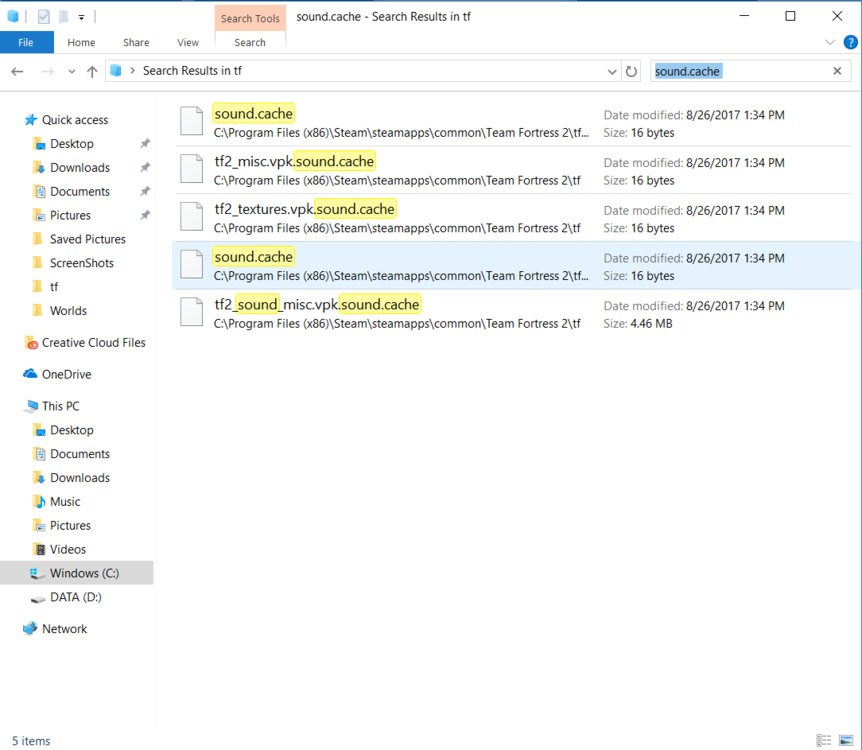Click file icon of tf2_textures.vpk.sound.cache
Image resolution: width=862 pixels, height=750 pixels.
192,217
